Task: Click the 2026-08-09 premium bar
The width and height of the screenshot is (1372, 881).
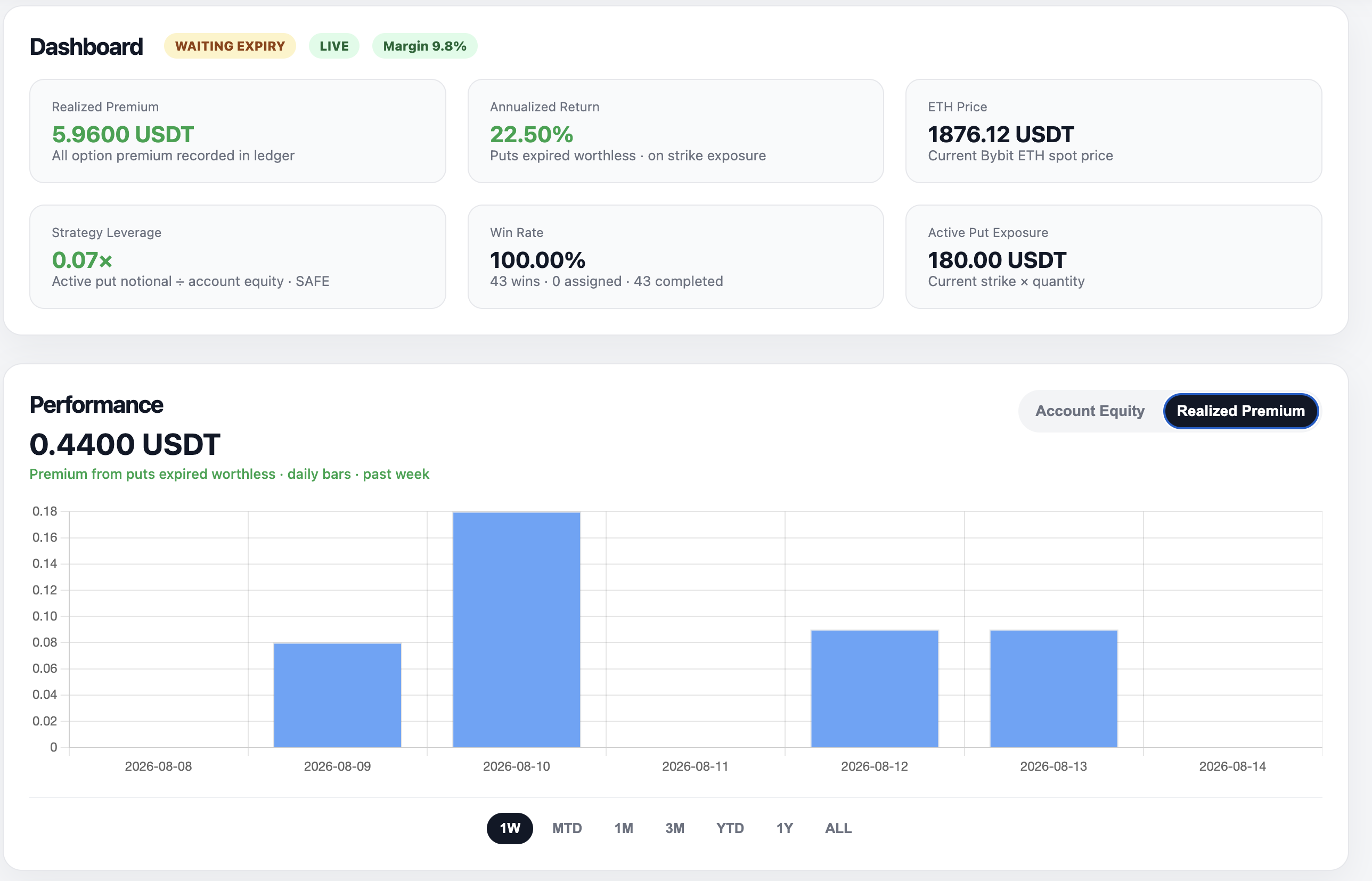Action: (x=338, y=695)
